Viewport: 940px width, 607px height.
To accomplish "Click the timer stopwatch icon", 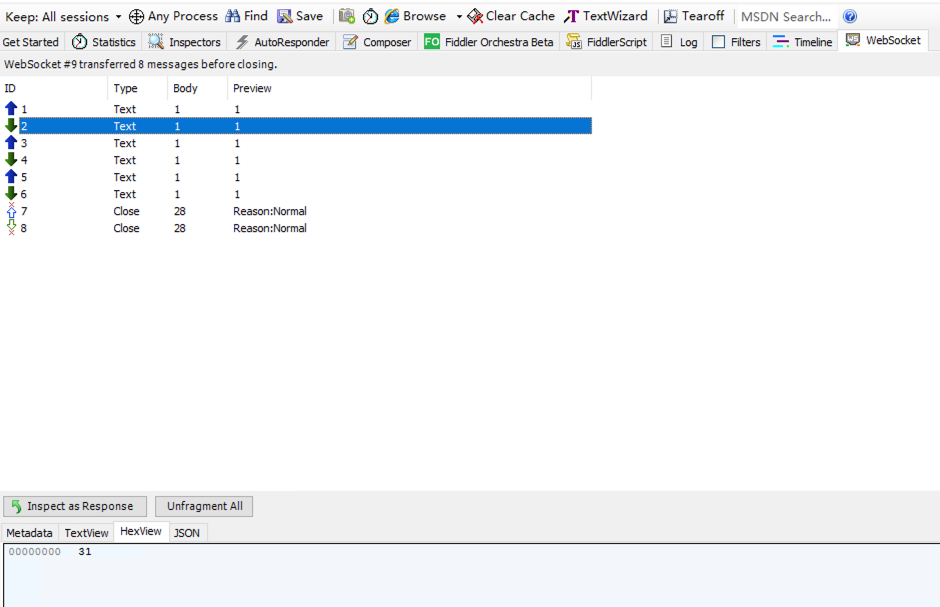I will (370, 16).
